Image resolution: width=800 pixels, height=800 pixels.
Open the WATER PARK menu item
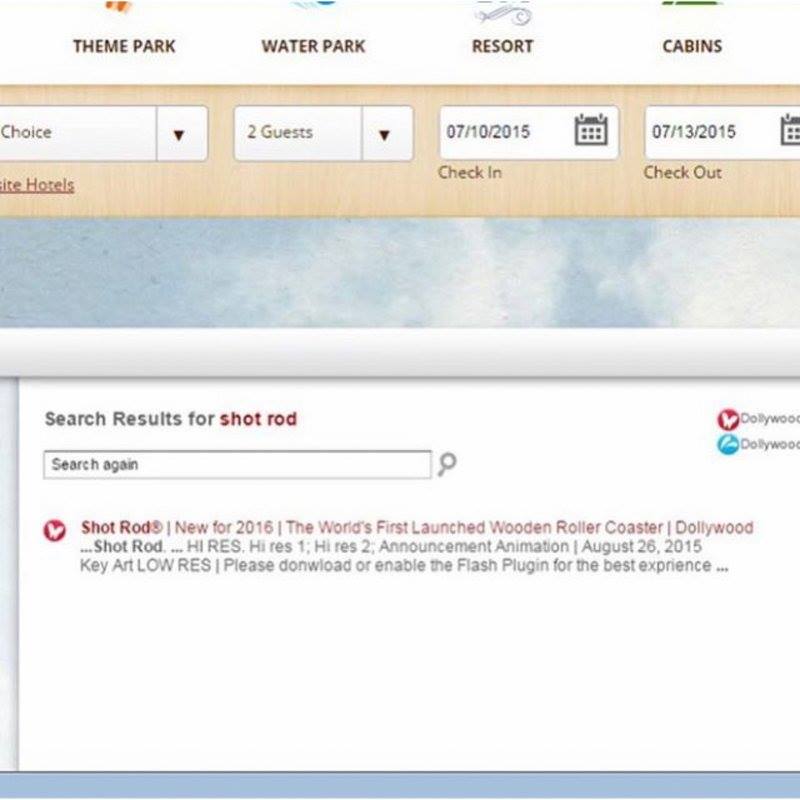click(313, 46)
